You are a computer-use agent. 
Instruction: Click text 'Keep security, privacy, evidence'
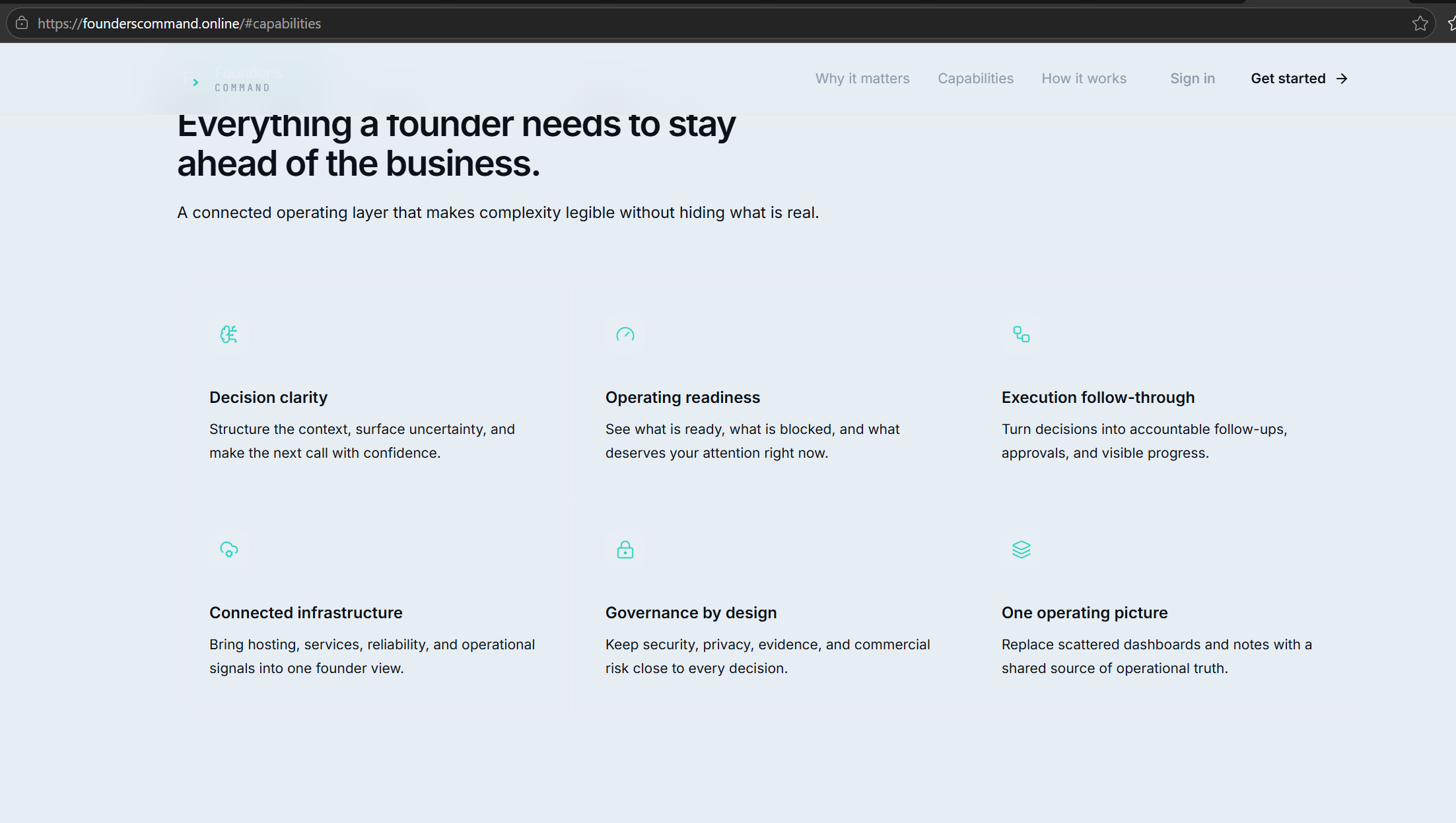(x=712, y=645)
